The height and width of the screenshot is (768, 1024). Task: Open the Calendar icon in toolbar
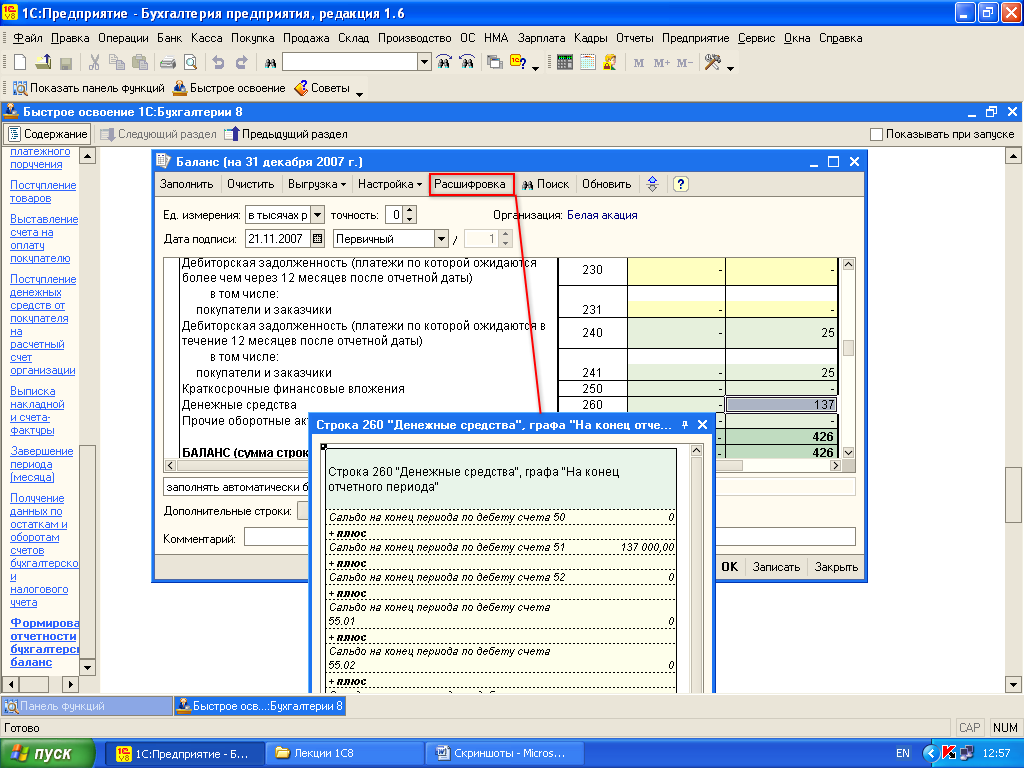point(588,63)
